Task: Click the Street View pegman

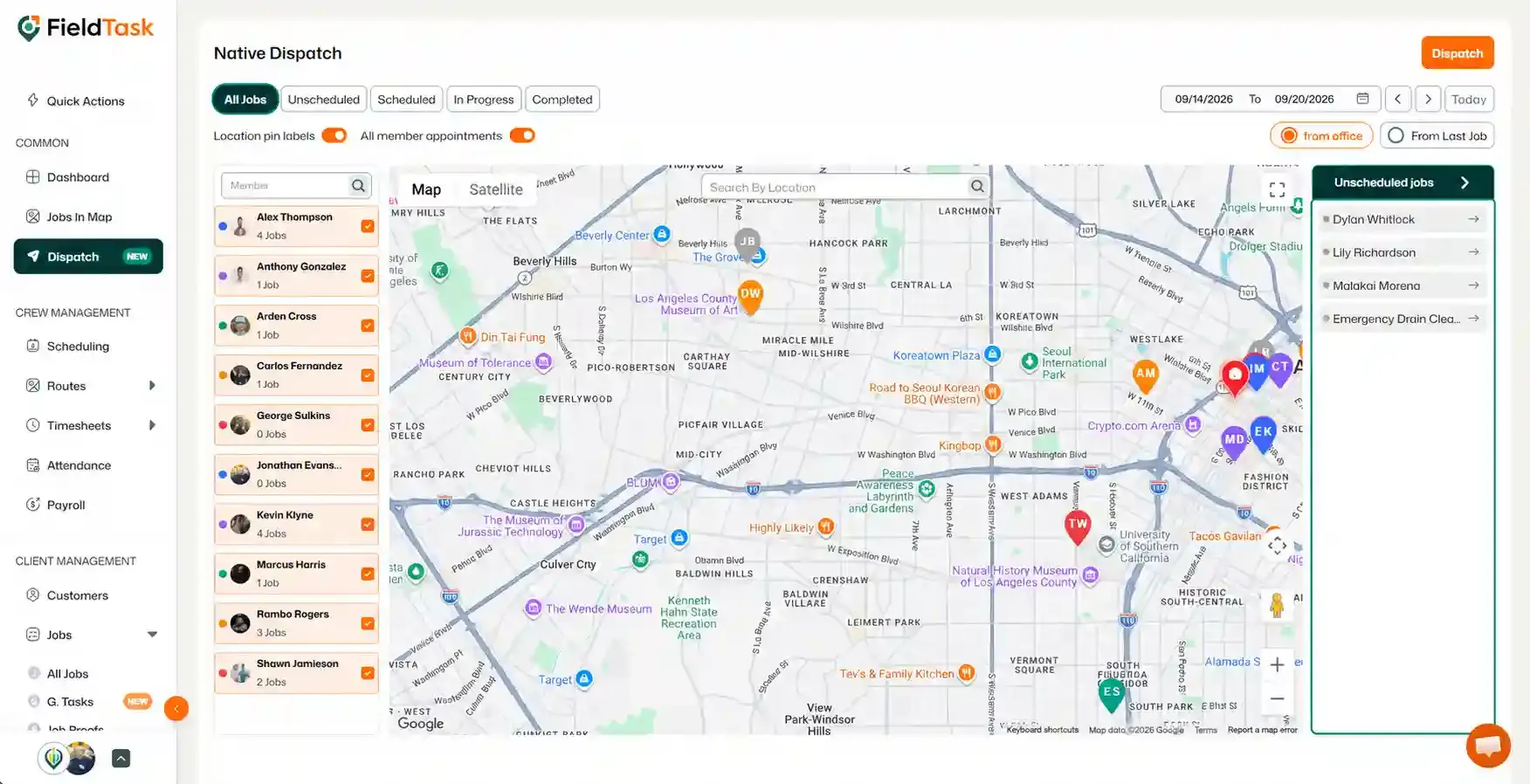Action: pyautogui.click(x=1277, y=604)
